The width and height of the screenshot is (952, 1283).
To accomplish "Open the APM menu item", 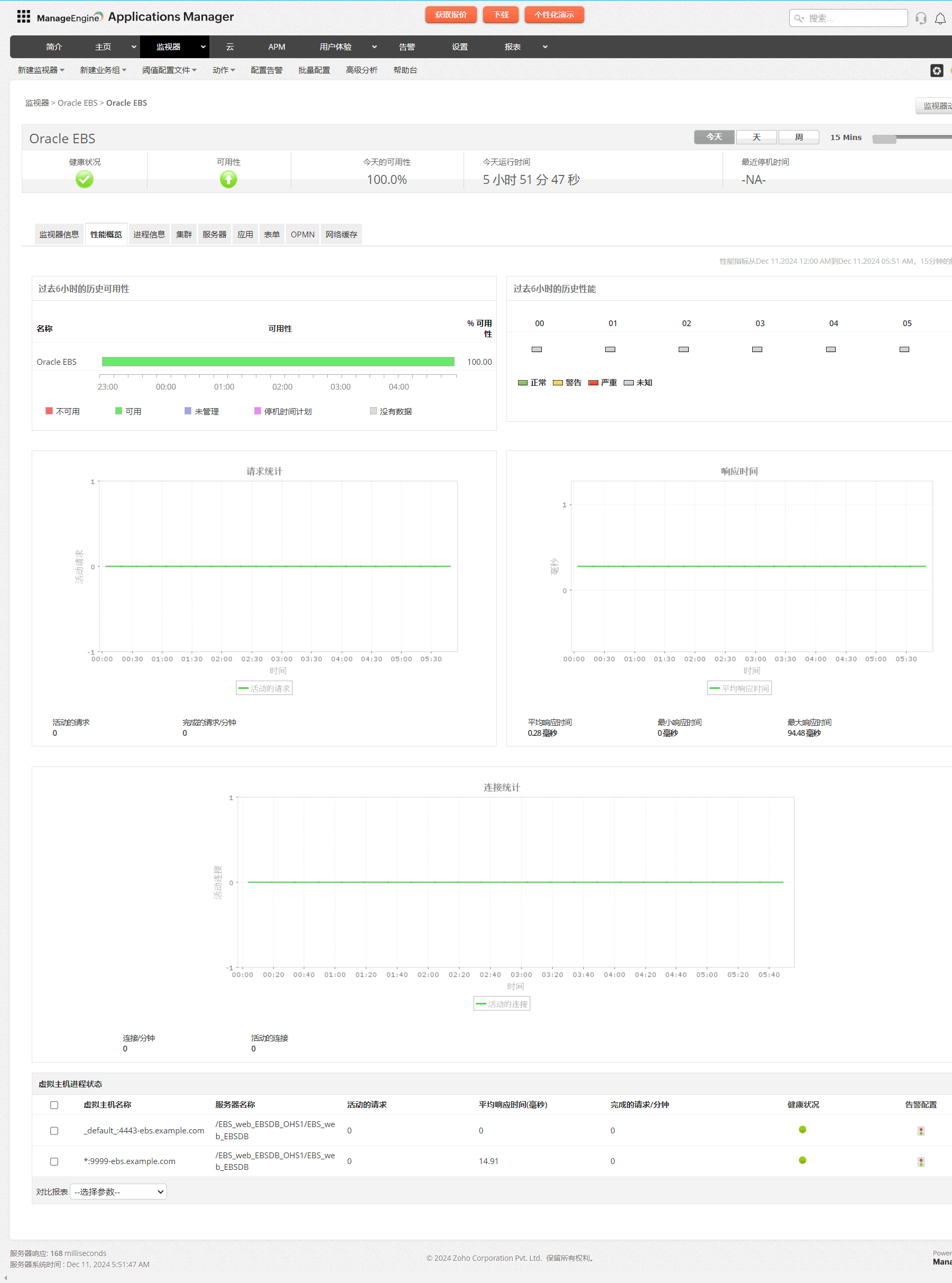I will pyautogui.click(x=276, y=47).
